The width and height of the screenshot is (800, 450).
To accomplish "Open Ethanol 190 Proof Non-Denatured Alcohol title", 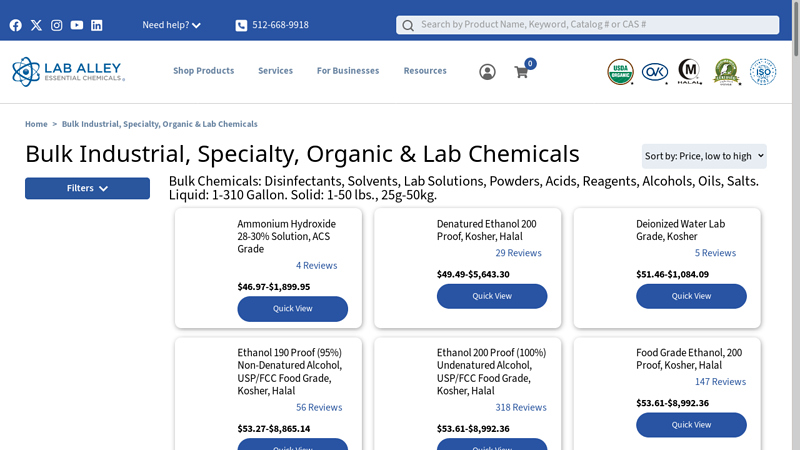I will click(290, 371).
